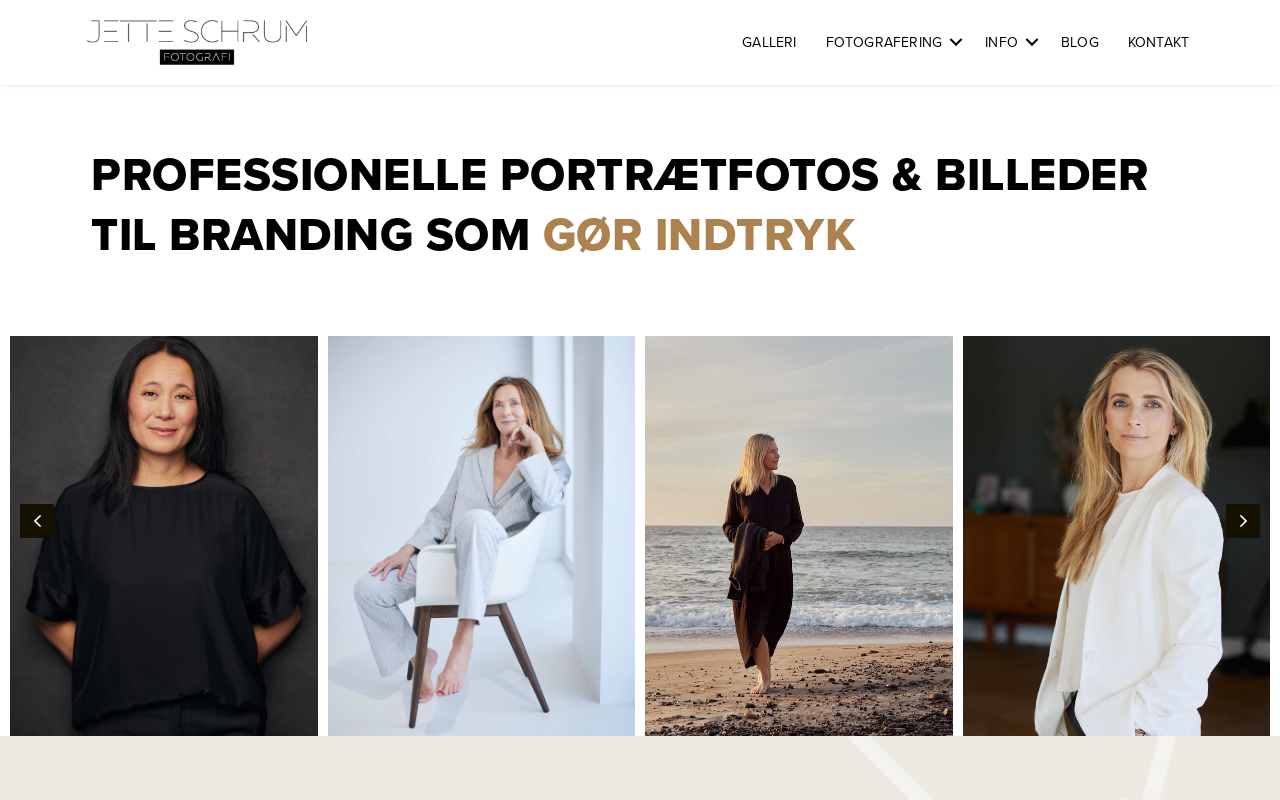Open portrait of blonde woman in white blazer
The width and height of the screenshot is (1280, 800).
(x=1116, y=536)
